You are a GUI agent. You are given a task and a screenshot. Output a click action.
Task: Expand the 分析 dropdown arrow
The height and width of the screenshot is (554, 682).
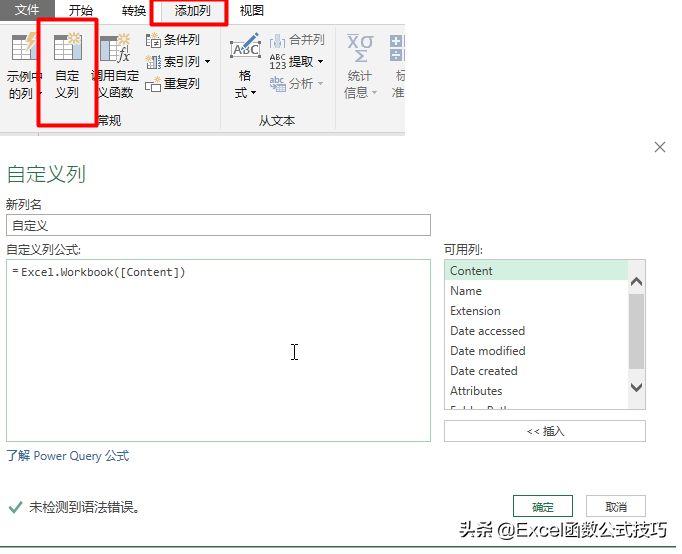click(x=321, y=83)
